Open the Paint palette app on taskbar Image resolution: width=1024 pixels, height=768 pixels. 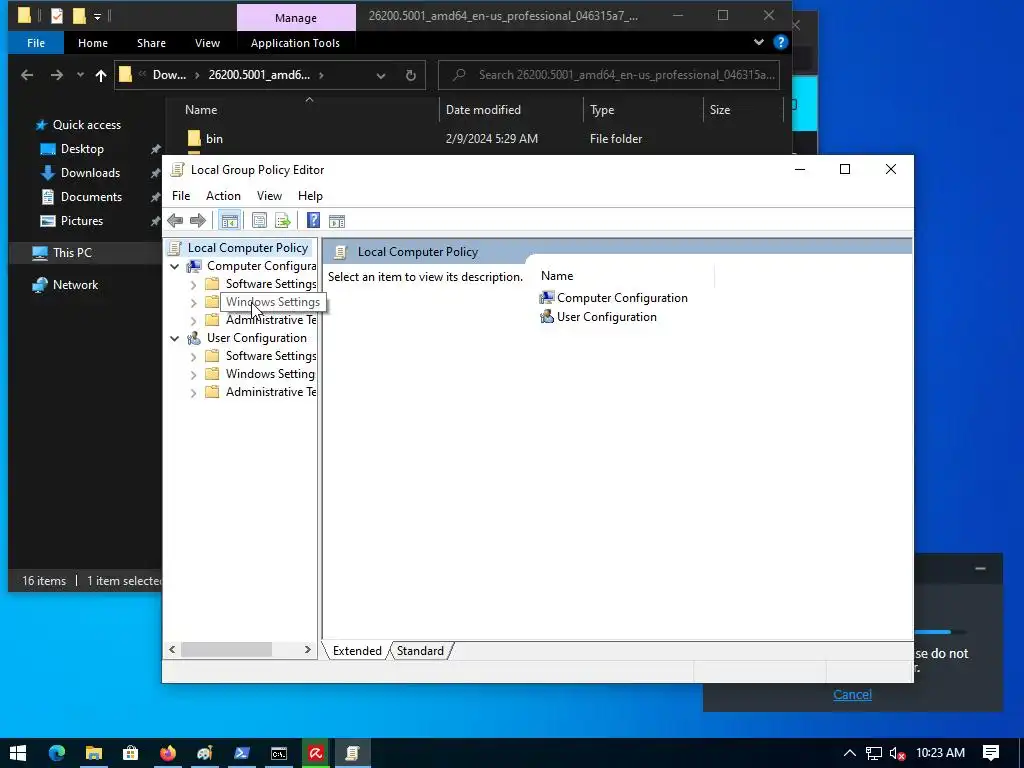(204, 753)
